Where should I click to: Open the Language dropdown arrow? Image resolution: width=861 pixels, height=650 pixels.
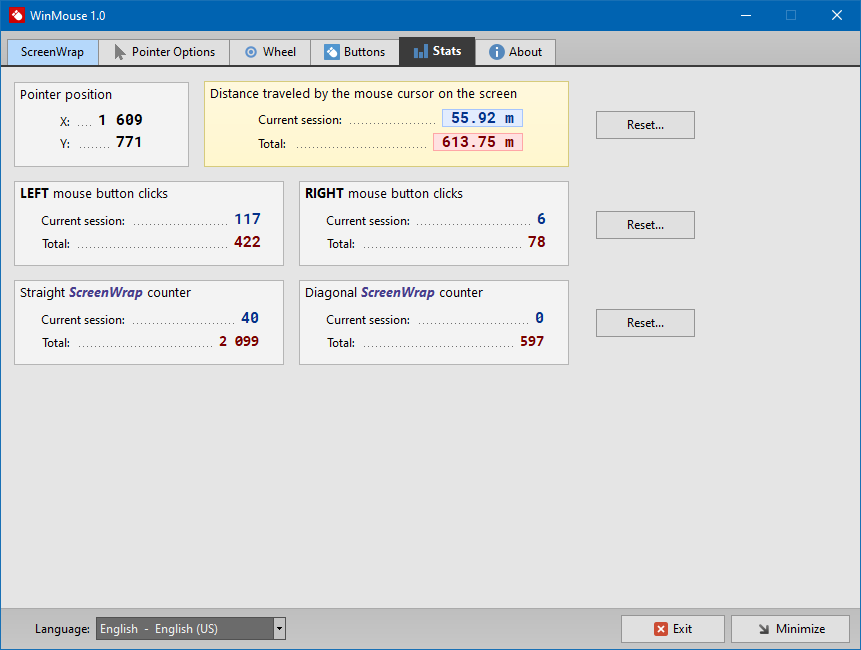click(279, 629)
